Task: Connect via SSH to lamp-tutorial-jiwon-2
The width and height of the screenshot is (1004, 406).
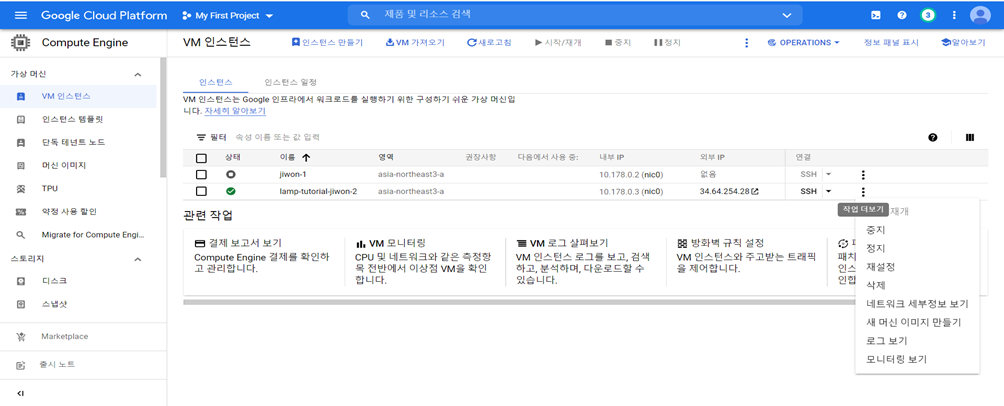Action: (809, 191)
